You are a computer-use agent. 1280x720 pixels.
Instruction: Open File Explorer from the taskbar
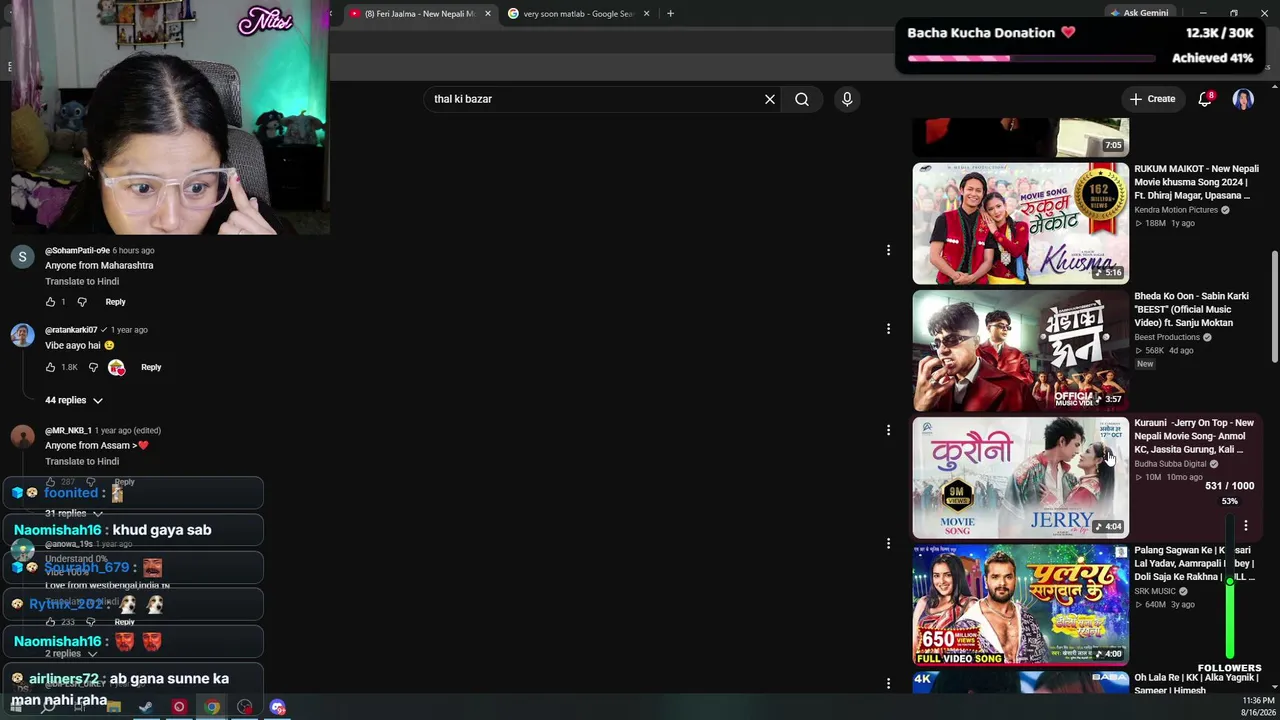pos(113,707)
